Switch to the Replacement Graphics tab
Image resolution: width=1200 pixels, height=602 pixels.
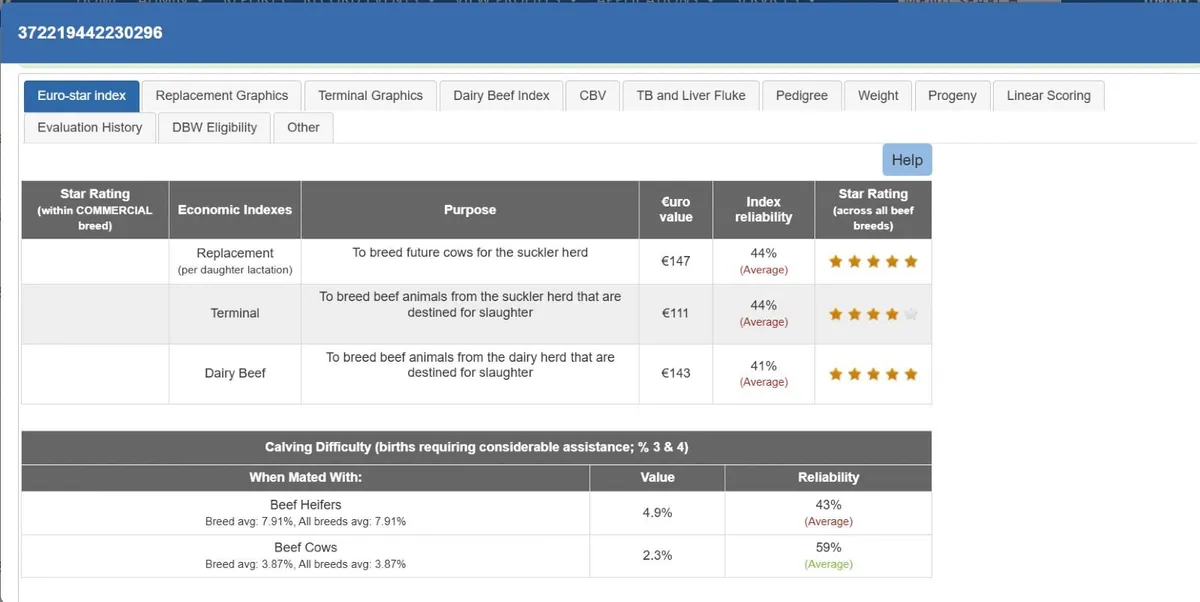(x=221, y=96)
